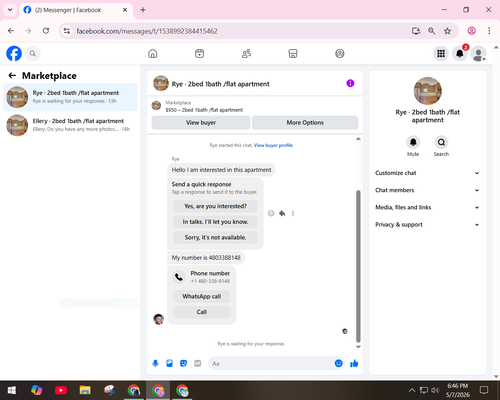Attach a photo using the image icon
This screenshot has width=500, height=400.
[169, 363]
